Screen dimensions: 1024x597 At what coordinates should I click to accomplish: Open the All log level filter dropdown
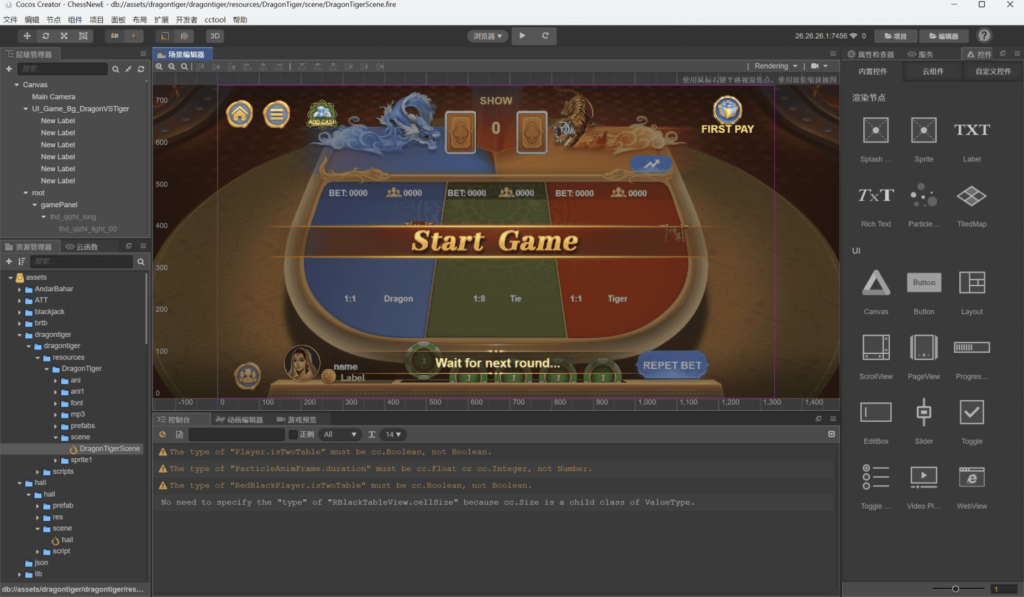click(x=340, y=434)
